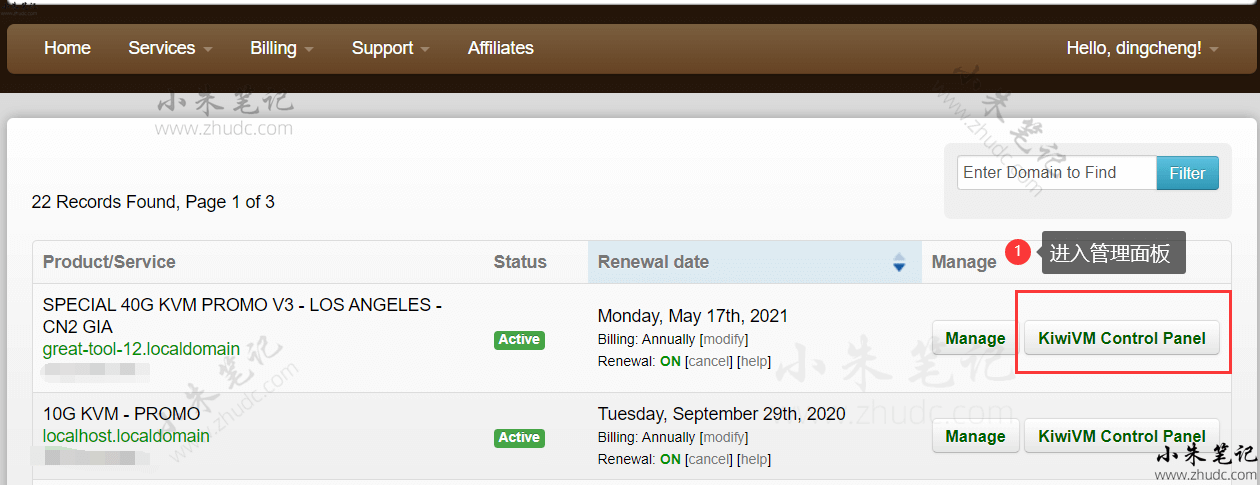
Task: Click the Enter Domain to Find field
Action: (x=1056, y=173)
